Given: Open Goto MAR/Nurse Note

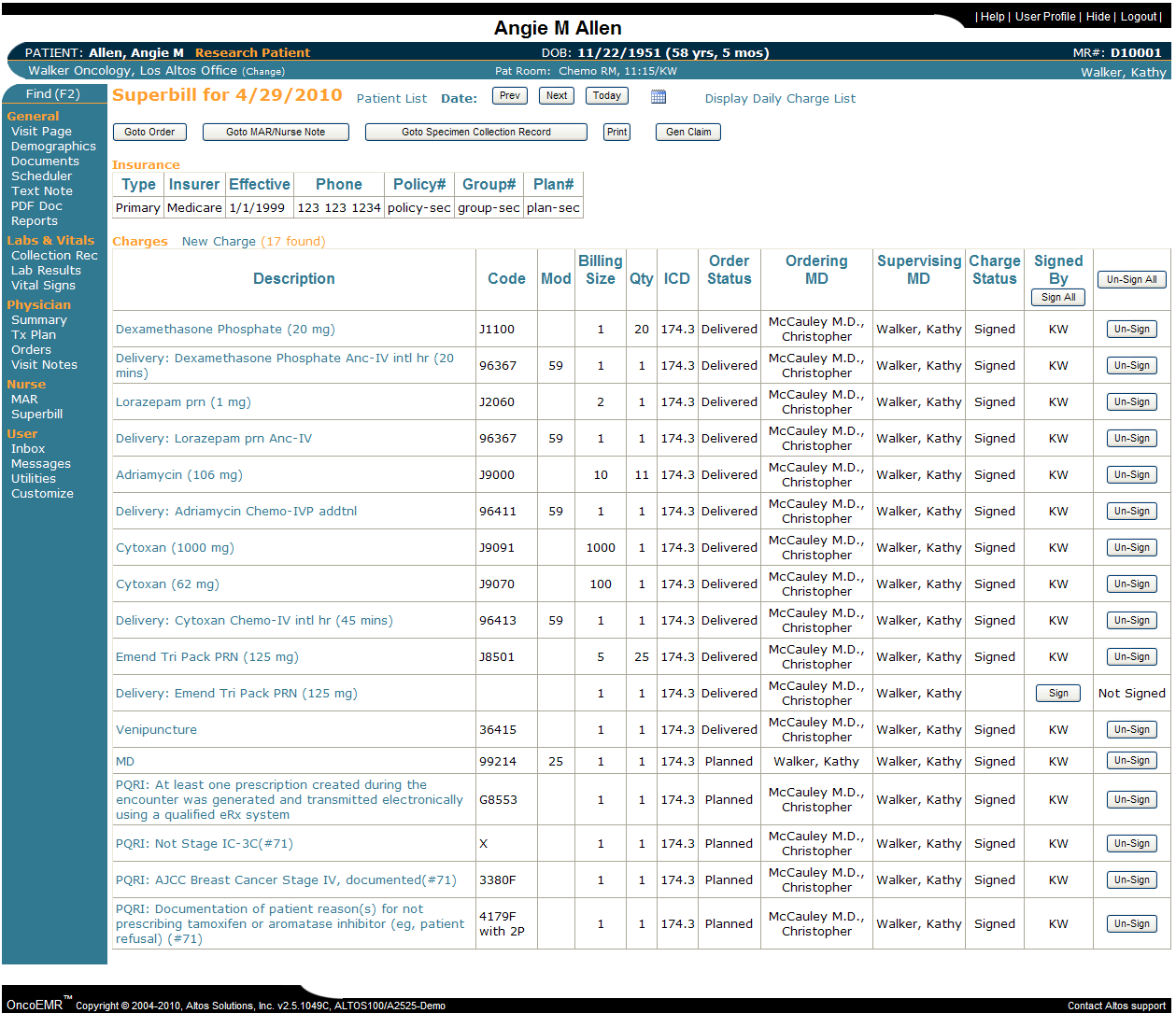Looking at the screenshot, I should coord(275,132).
